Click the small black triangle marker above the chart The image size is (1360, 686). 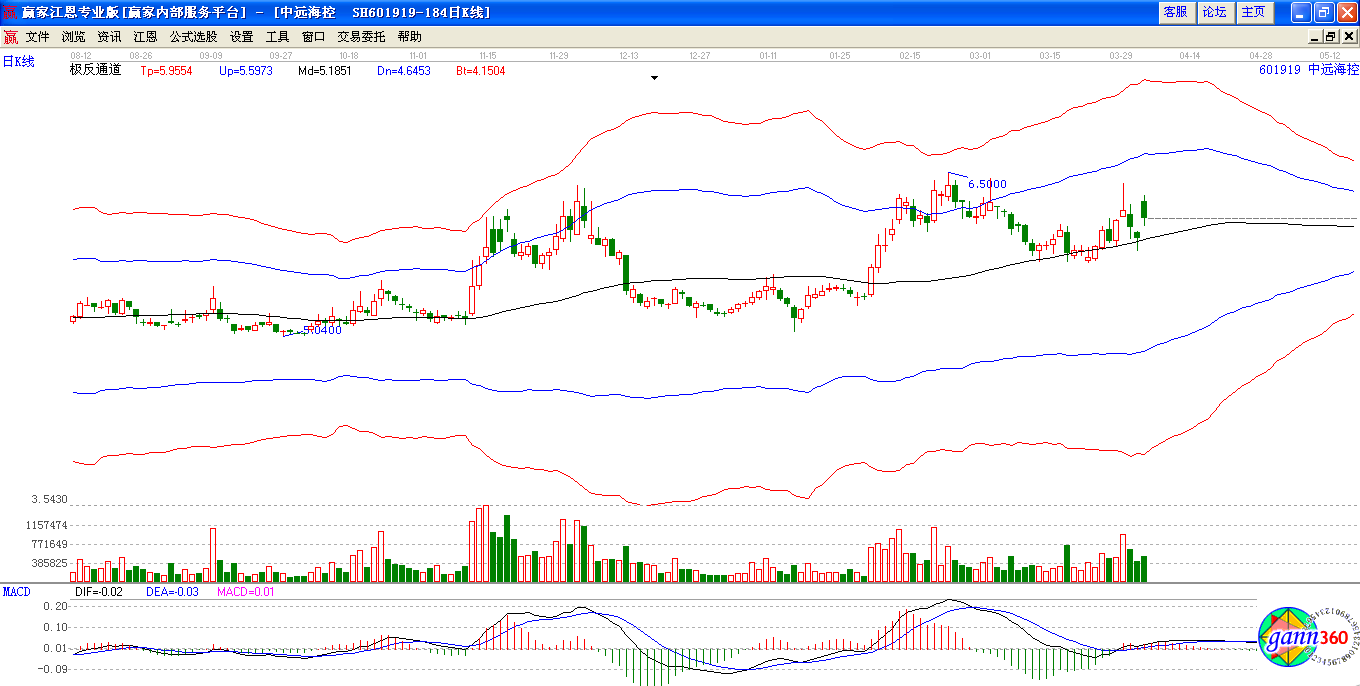tap(654, 77)
